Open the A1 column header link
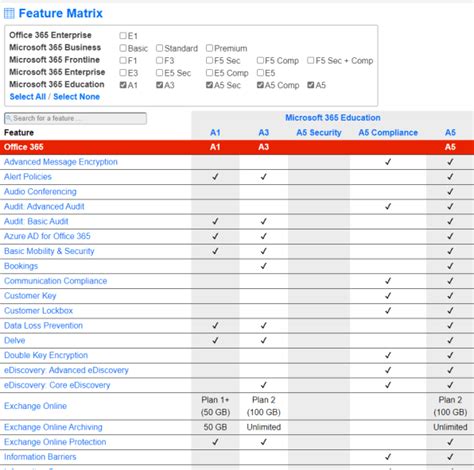The height and width of the screenshot is (470, 474). point(215,133)
